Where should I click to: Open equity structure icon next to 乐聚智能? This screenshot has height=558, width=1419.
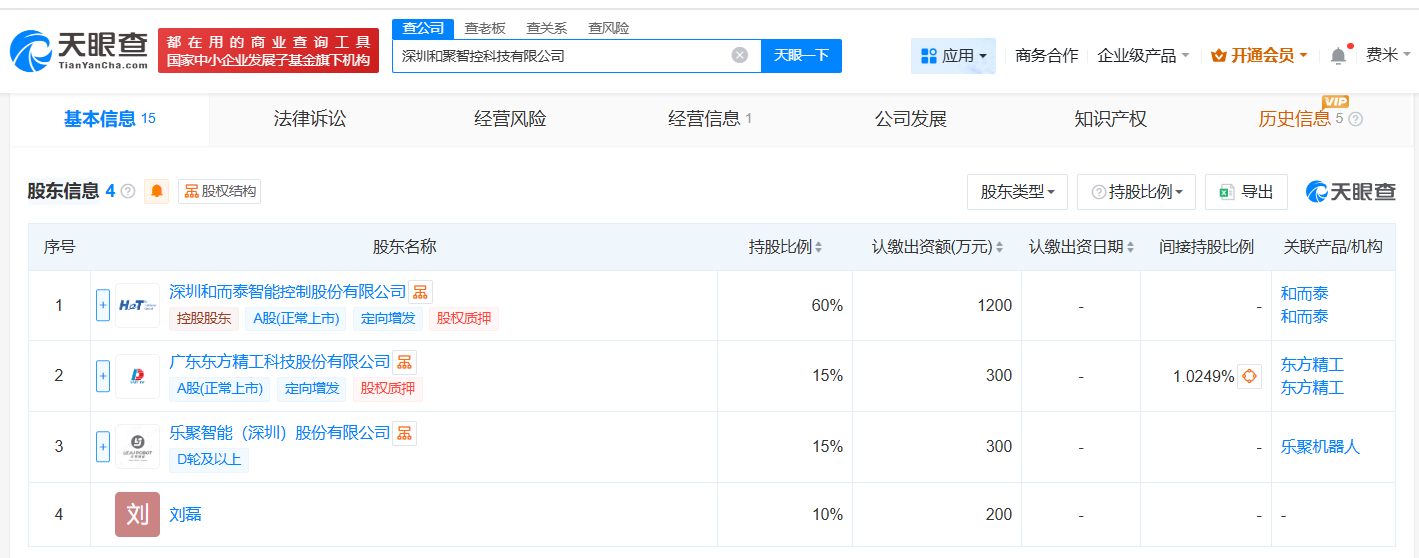pos(404,433)
